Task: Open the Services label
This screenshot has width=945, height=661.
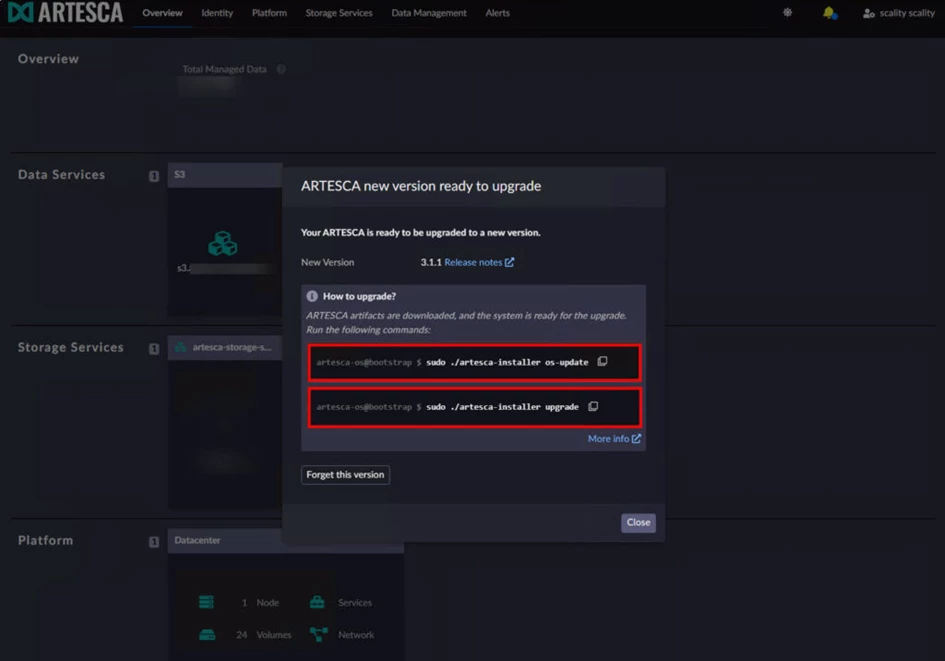Action: point(354,603)
